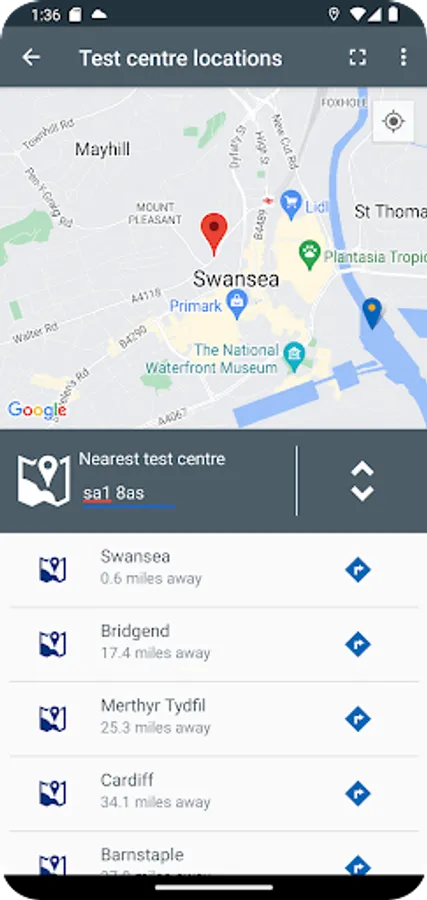Get directions to Merthyr Tydfil centre
427x900 pixels.
pyautogui.click(x=358, y=719)
